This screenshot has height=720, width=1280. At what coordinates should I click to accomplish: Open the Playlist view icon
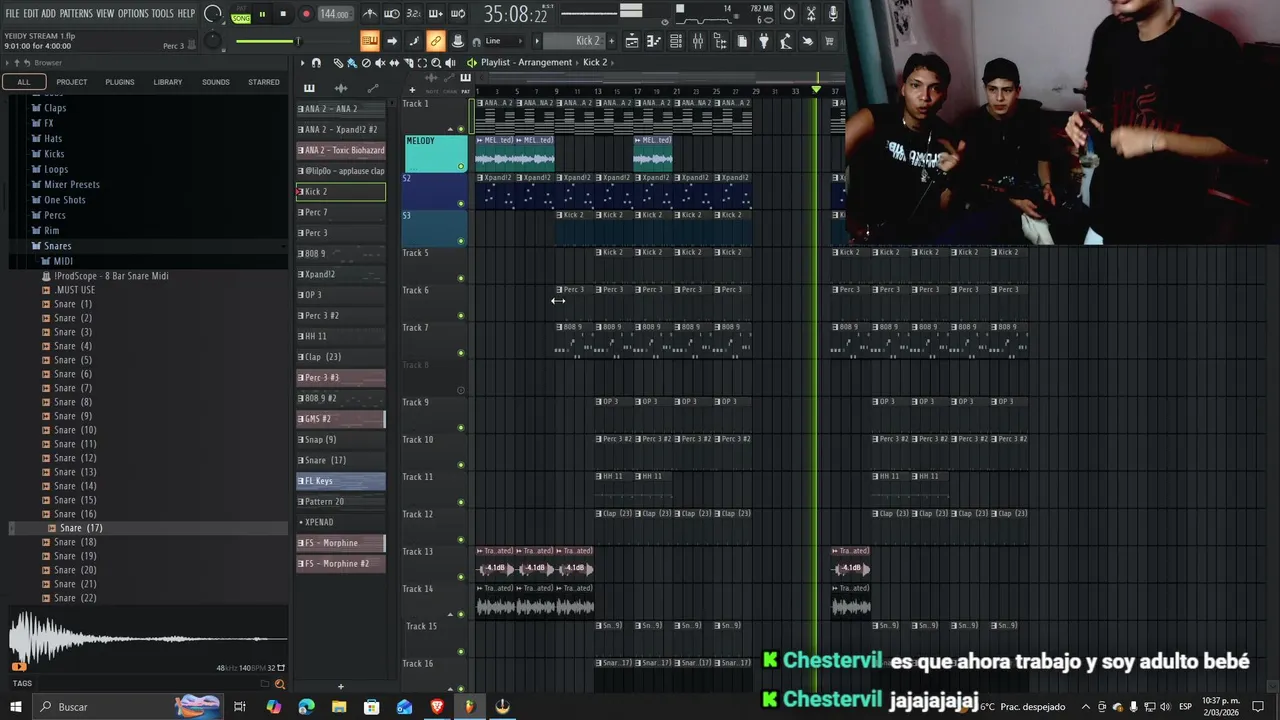632,41
